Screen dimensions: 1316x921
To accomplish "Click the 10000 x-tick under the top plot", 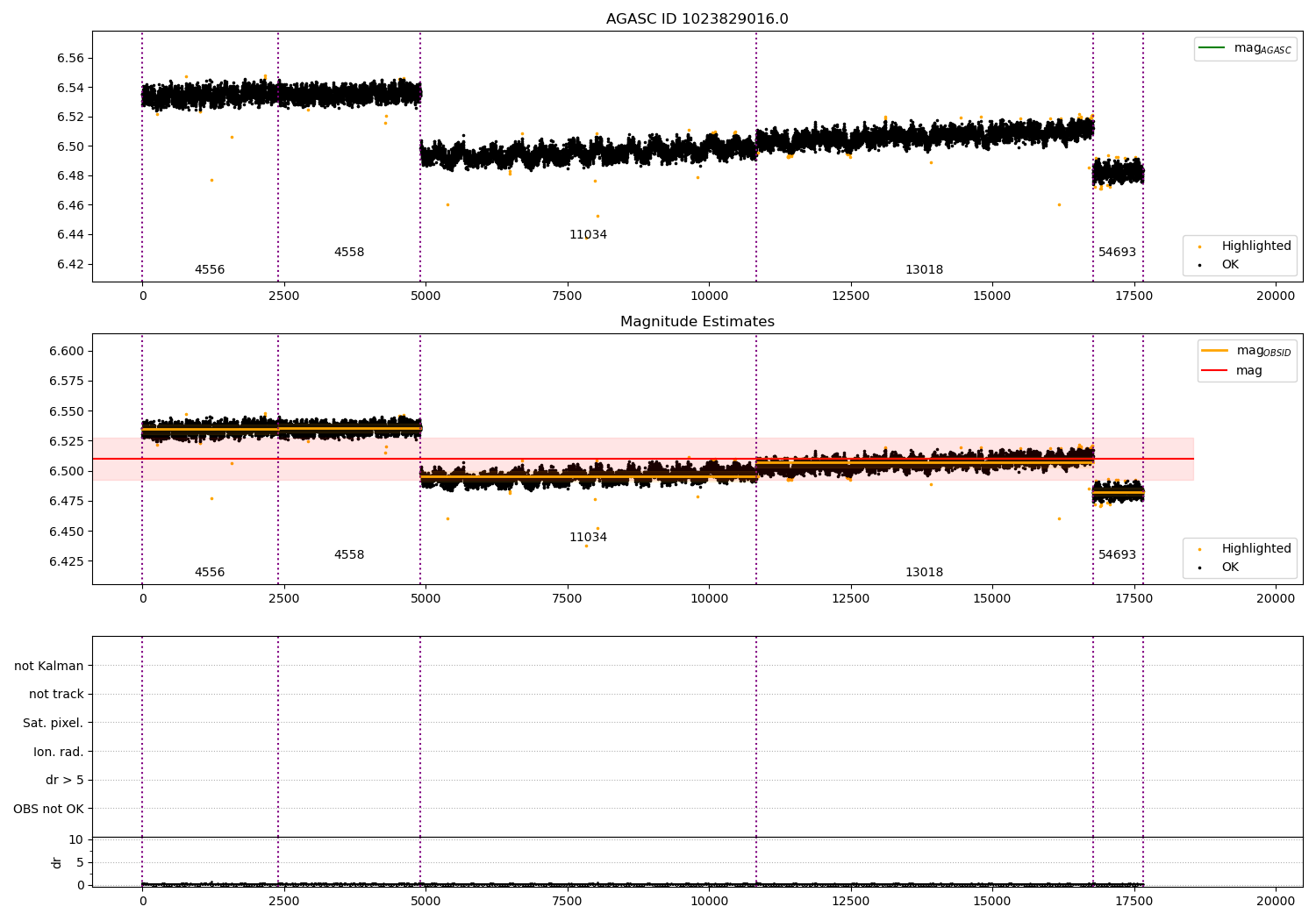I will point(709,296).
